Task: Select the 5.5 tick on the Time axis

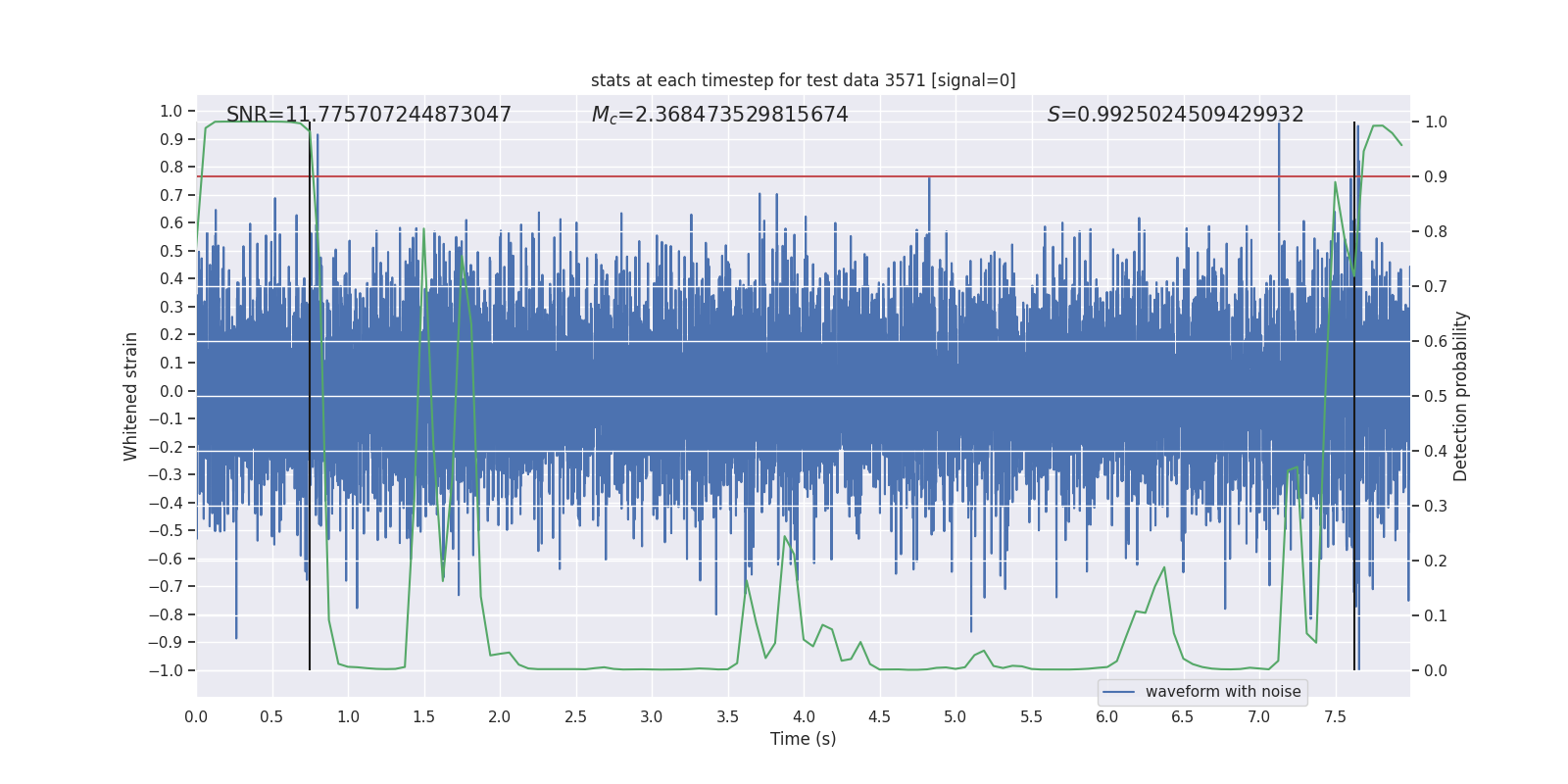Action: point(1031,716)
